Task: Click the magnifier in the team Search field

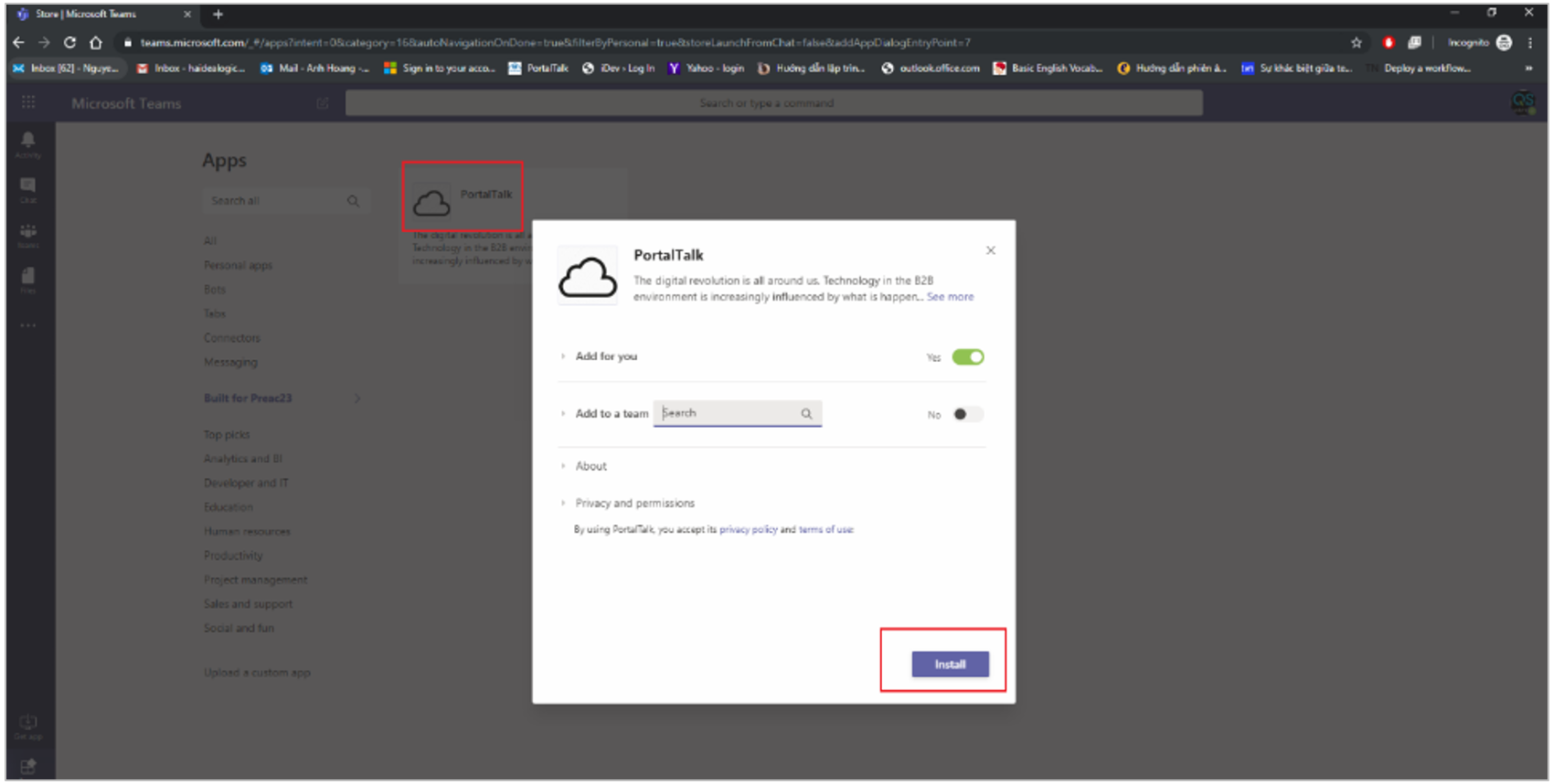Action: coord(806,414)
